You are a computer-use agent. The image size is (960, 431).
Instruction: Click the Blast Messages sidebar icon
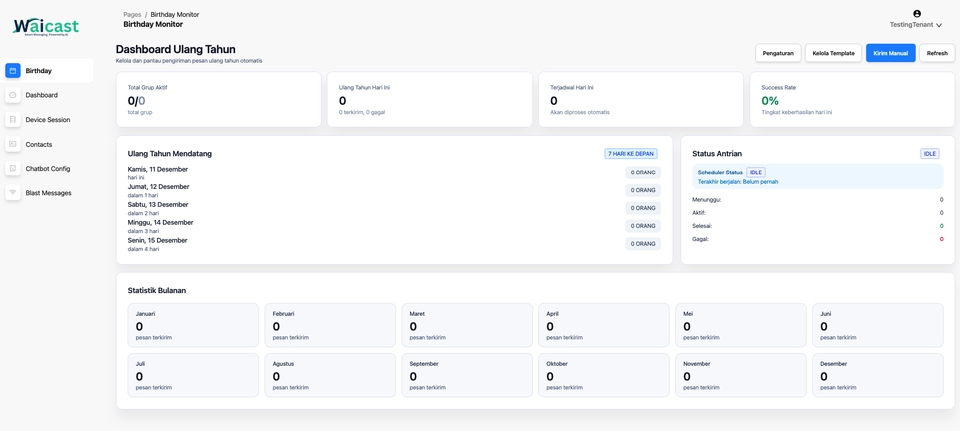click(x=13, y=193)
